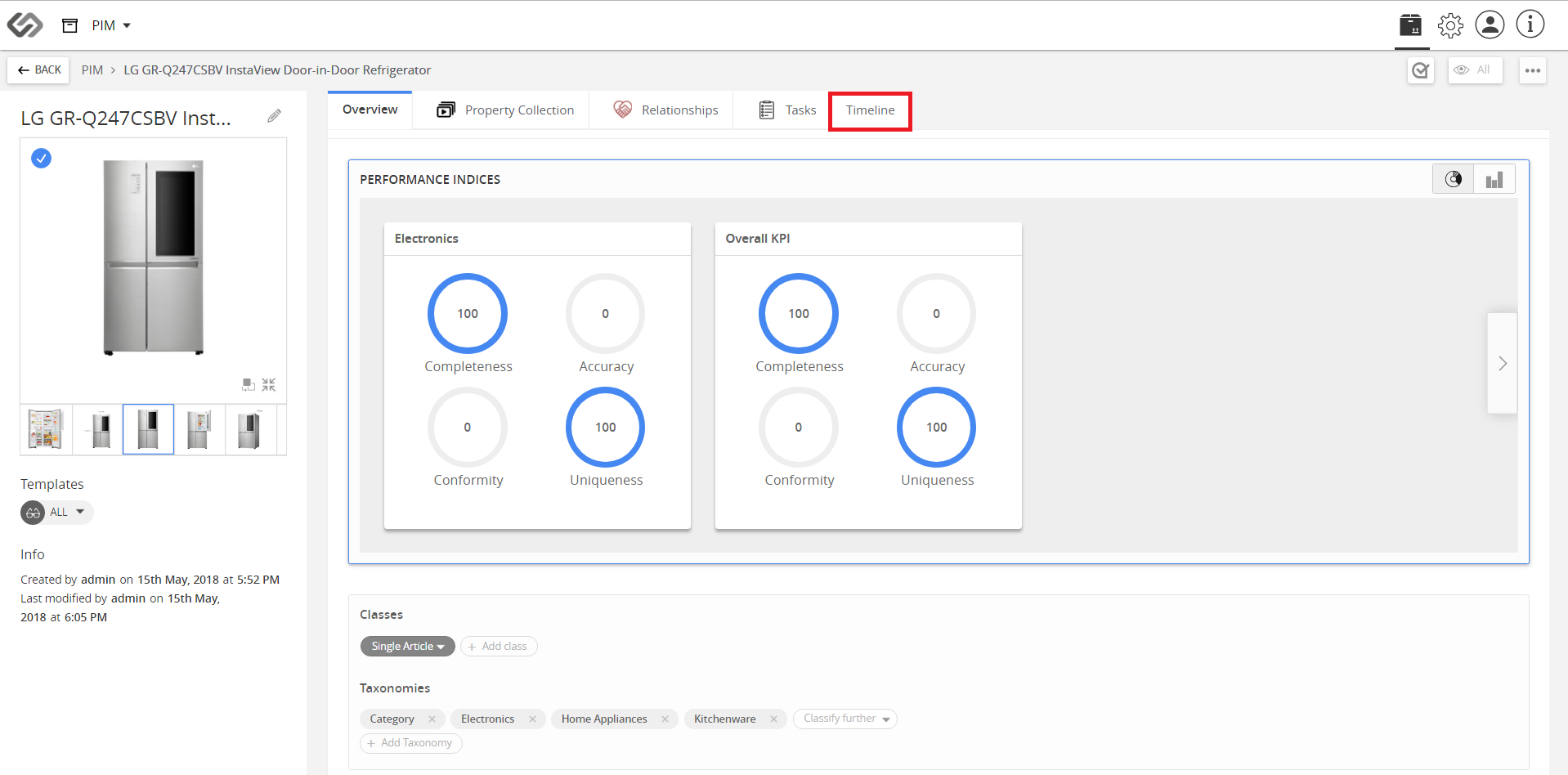The width and height of the screenshot is (1568, 775).
Task: Switch to radial chart view icon
Action: coord(1454,179)
